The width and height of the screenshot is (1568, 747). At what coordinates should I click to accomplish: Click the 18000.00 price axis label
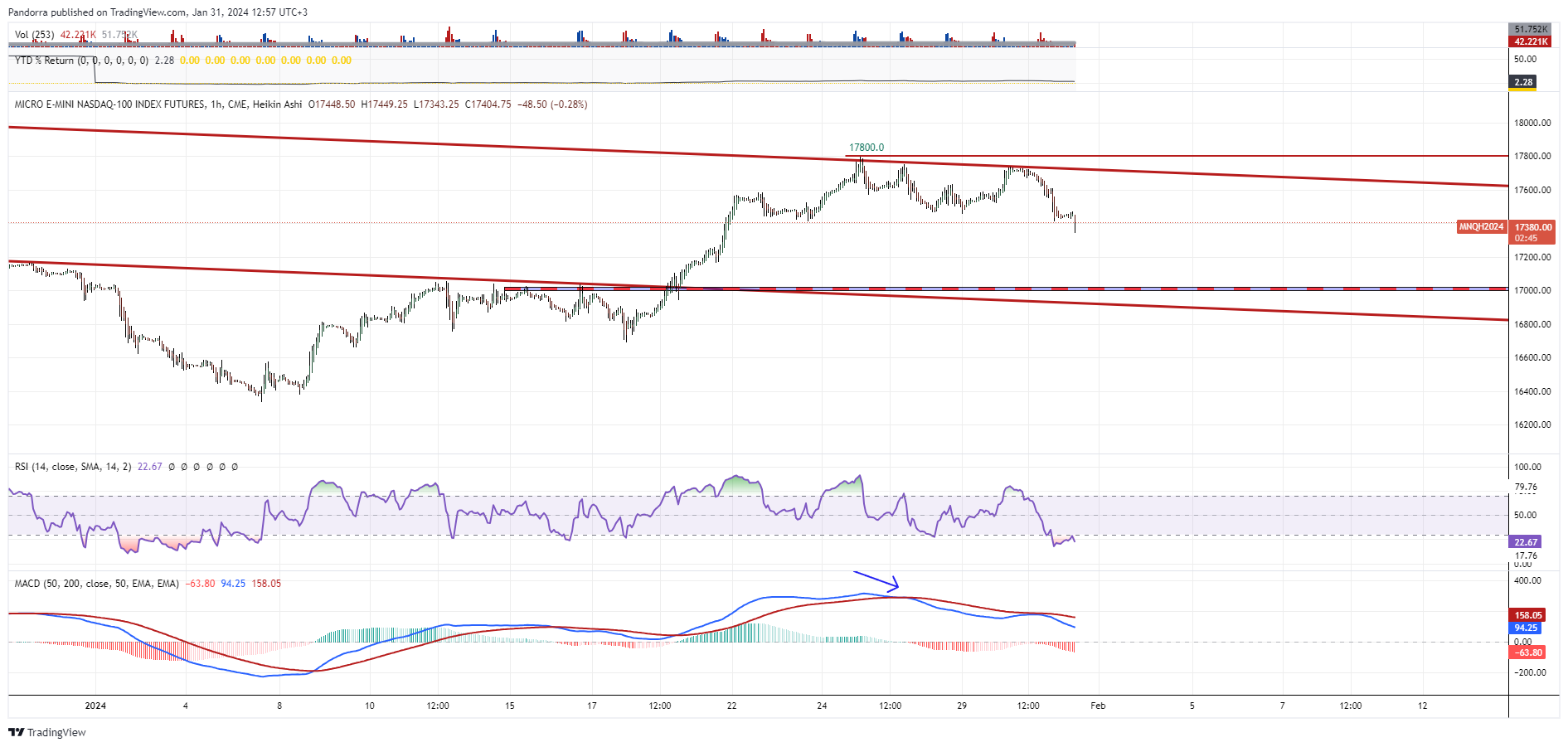[x=1532, y=123]
